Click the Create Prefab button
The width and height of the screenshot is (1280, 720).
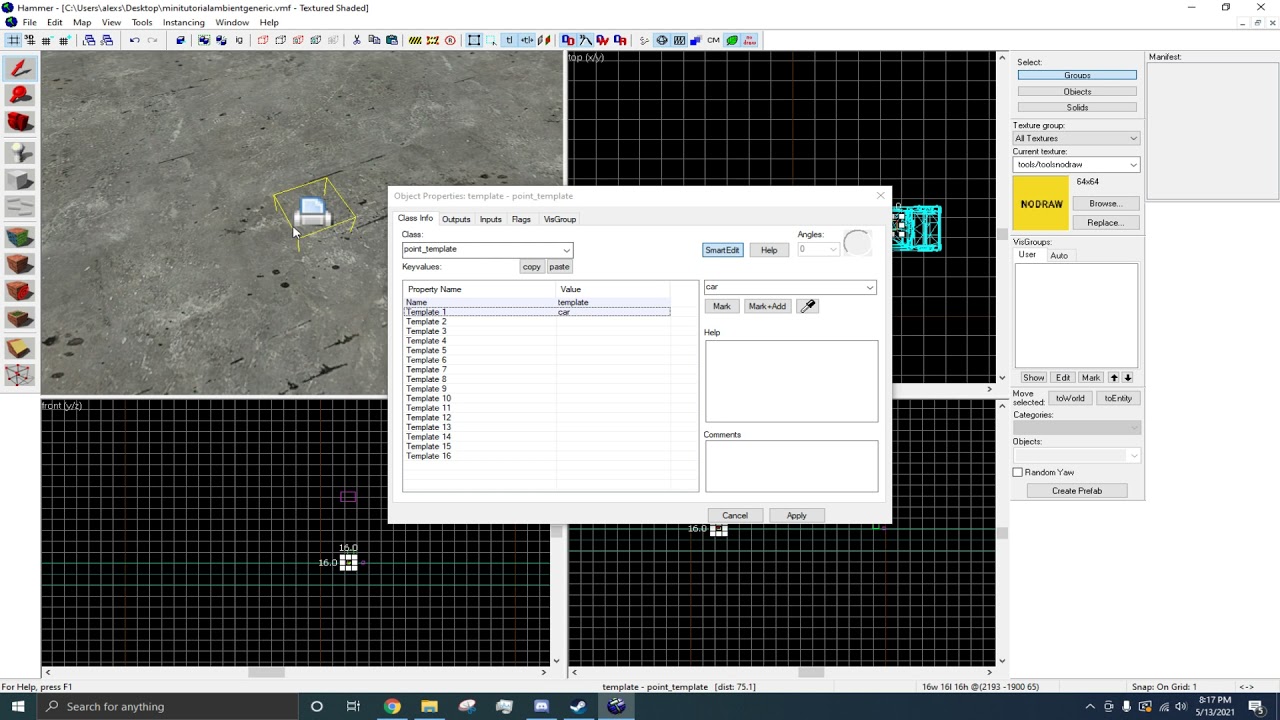(1076, 491)
